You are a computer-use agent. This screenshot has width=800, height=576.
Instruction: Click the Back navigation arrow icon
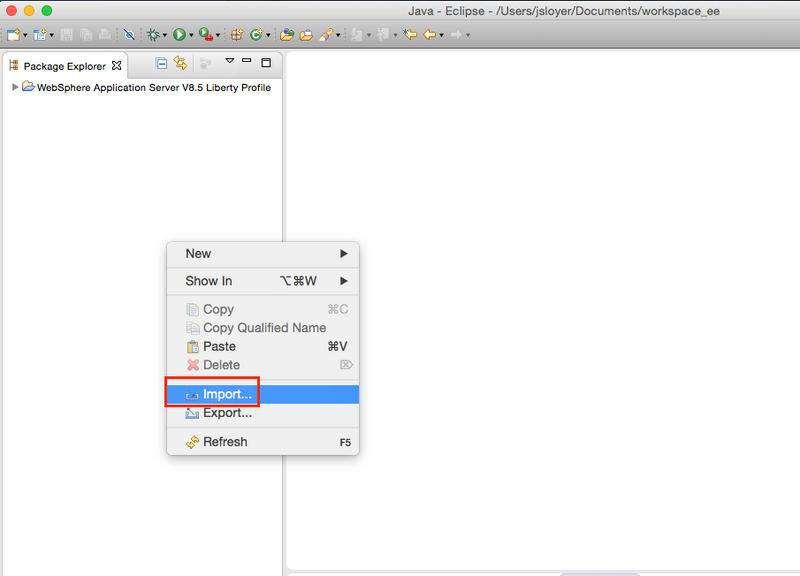pyautogui.click(x=430, y=35)
